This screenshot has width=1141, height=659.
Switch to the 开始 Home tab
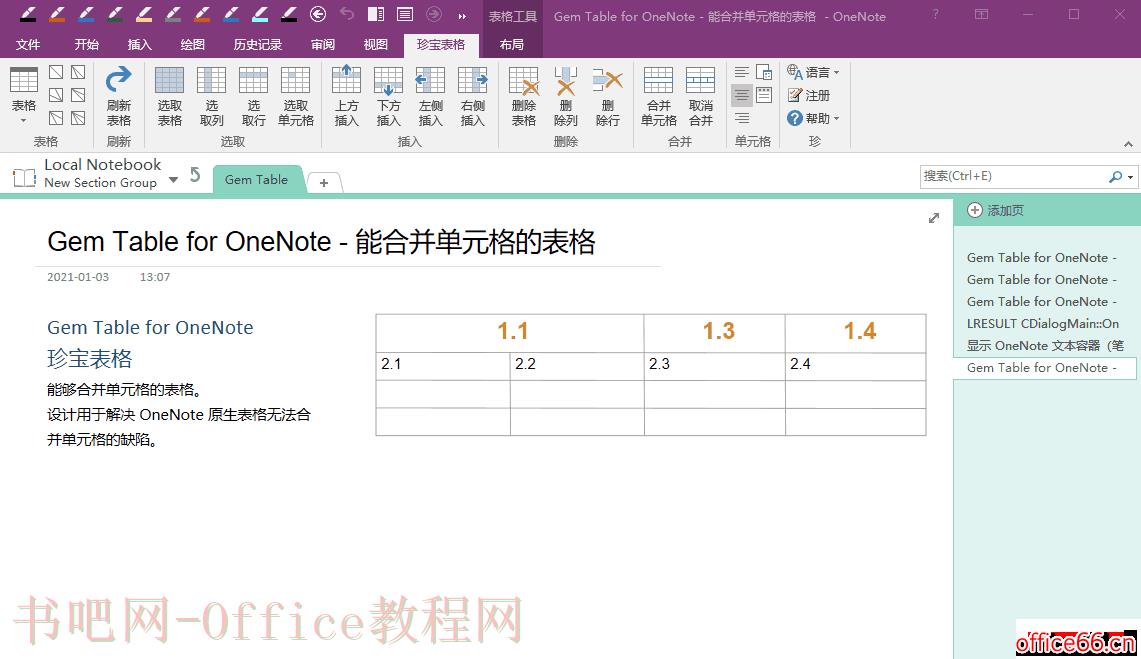pos(87,44)
